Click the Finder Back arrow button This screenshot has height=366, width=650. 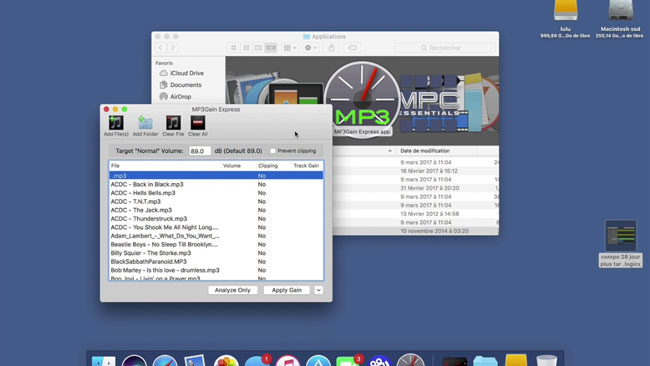(161, 48)
